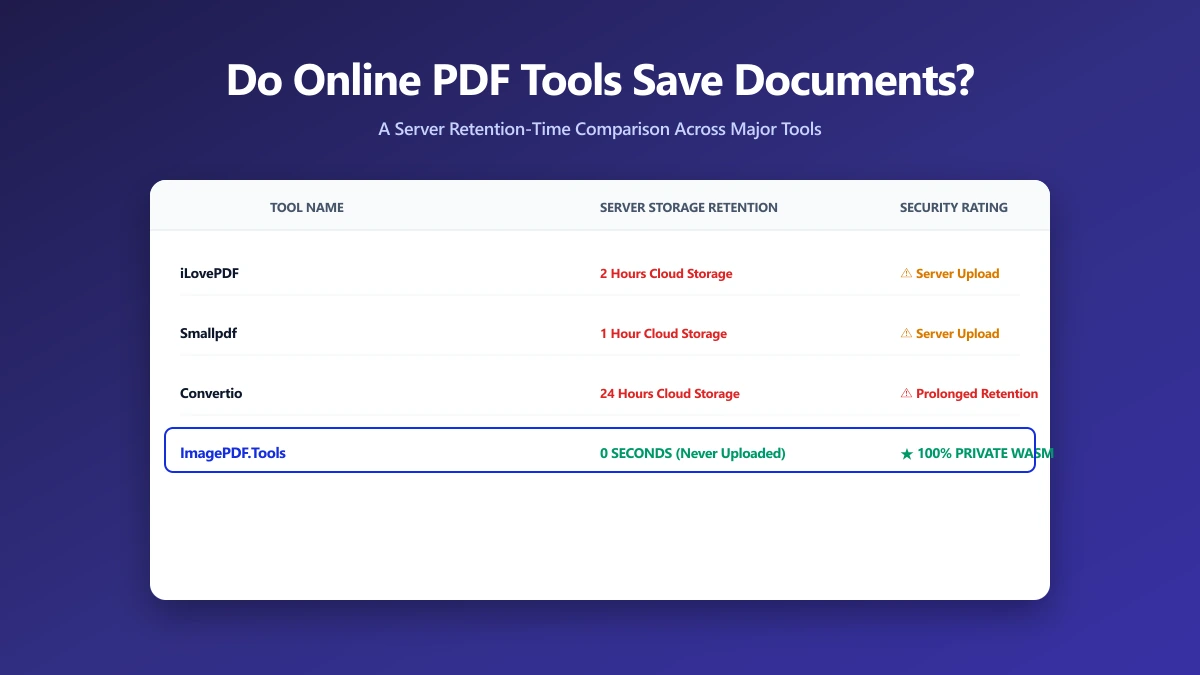This screenshot has height=675, width=1200.
Task: Click '2 Hours Cloud Storage' value
Action: 666,273
